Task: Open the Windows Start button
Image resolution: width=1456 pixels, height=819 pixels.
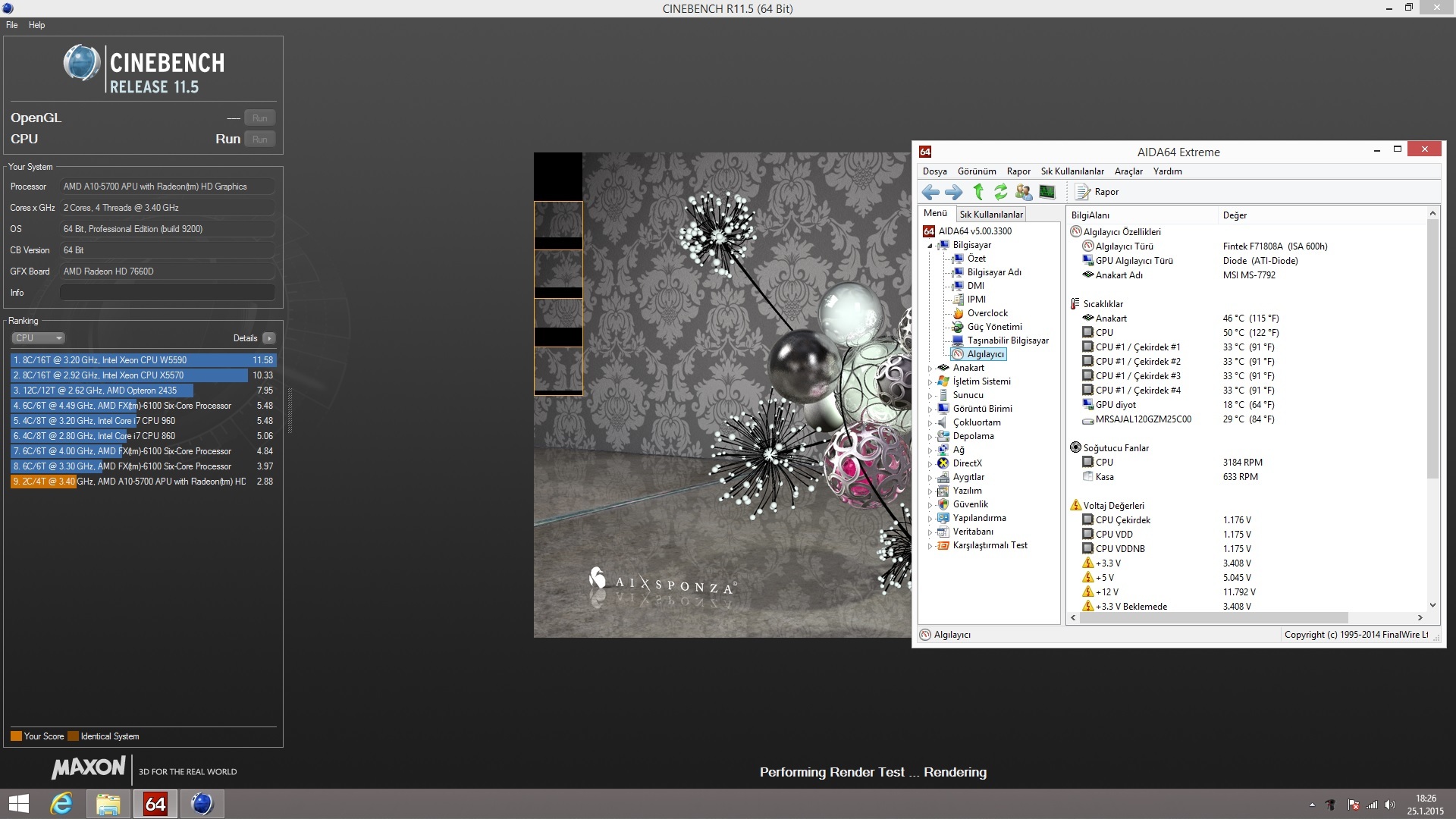Action: pos(19,804)
